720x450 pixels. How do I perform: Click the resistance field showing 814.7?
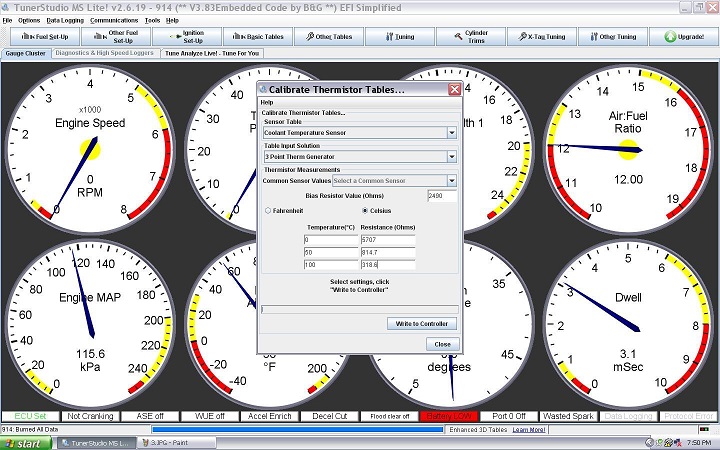388,252
